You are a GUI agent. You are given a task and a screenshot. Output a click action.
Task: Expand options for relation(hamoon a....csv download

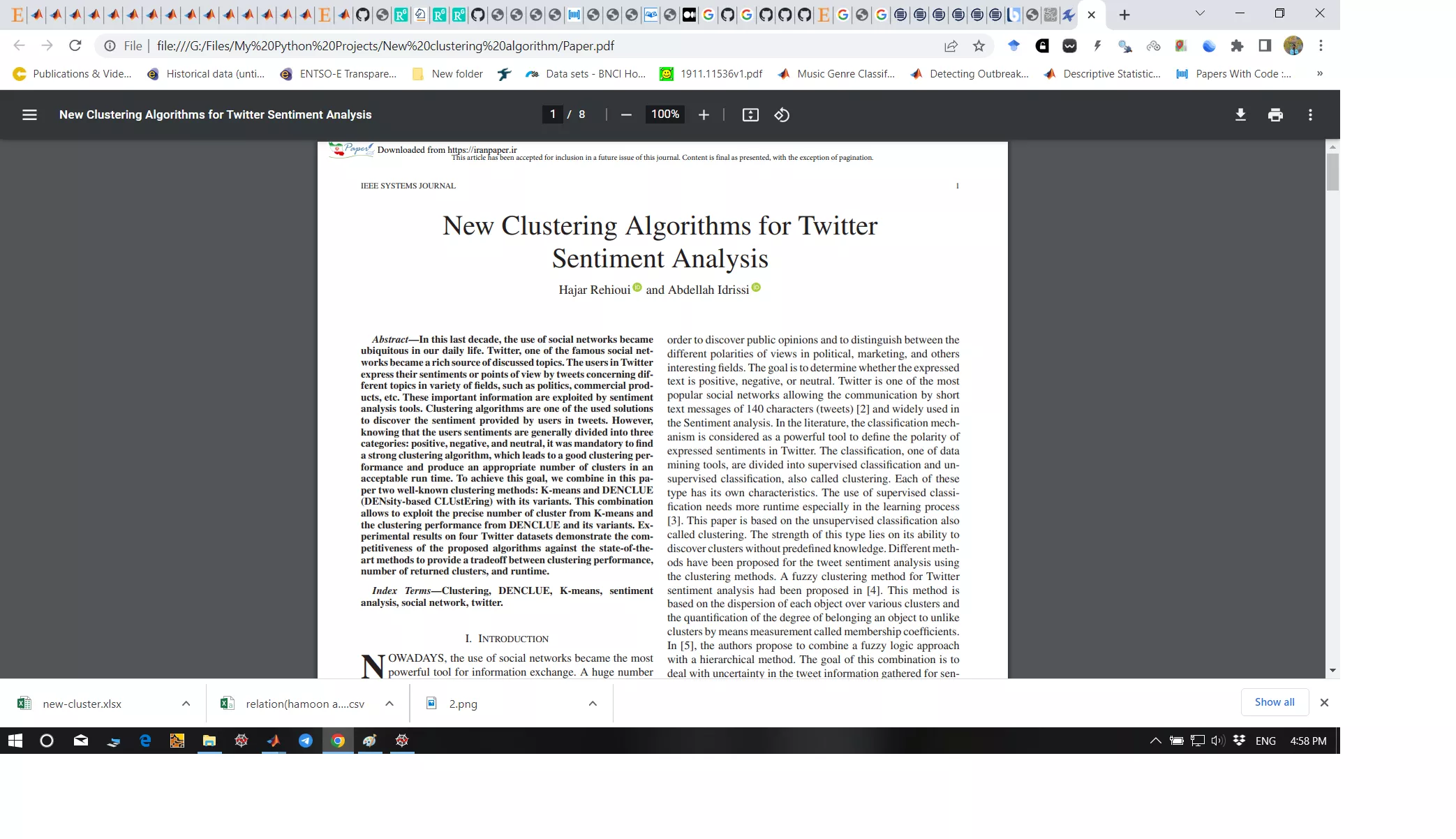(389, 704)
